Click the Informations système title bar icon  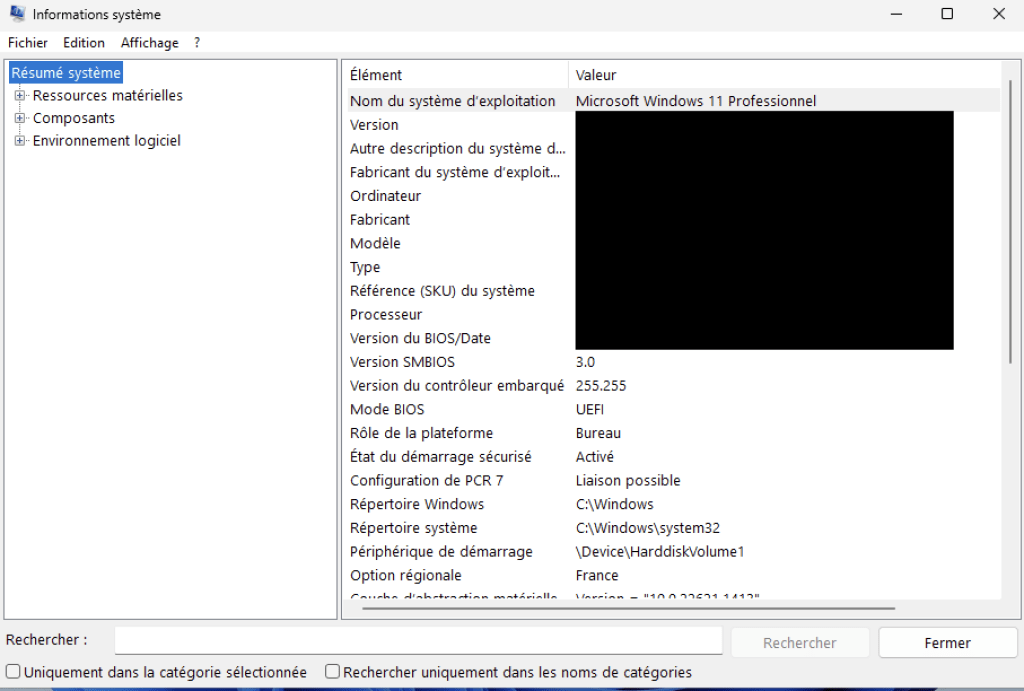[x=18, y=14]
